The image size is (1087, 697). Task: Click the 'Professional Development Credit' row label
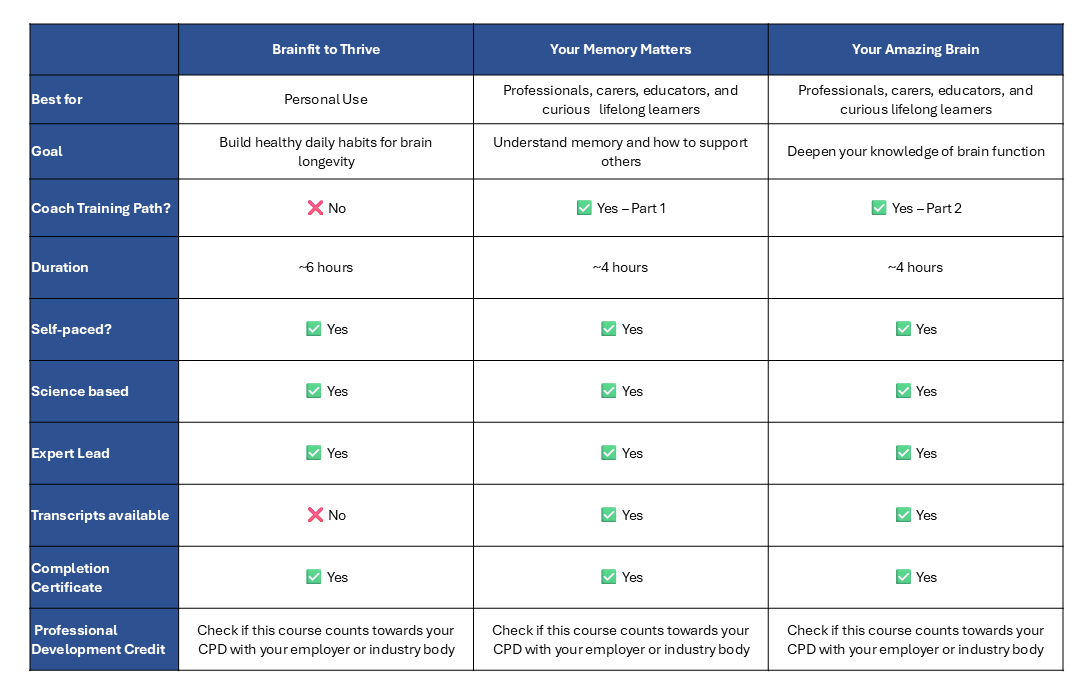98,640
